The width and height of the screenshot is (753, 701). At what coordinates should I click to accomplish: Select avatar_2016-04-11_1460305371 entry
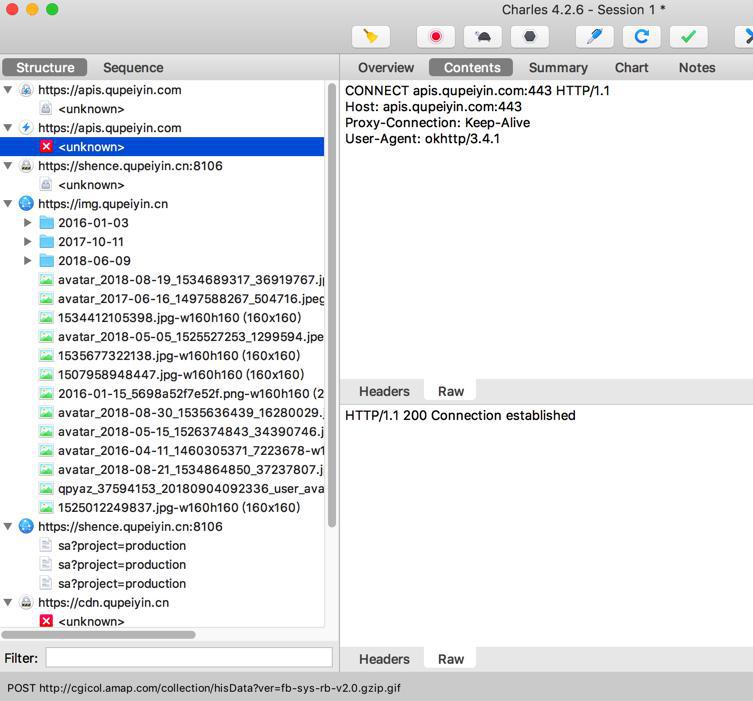[x=191, y=450]
